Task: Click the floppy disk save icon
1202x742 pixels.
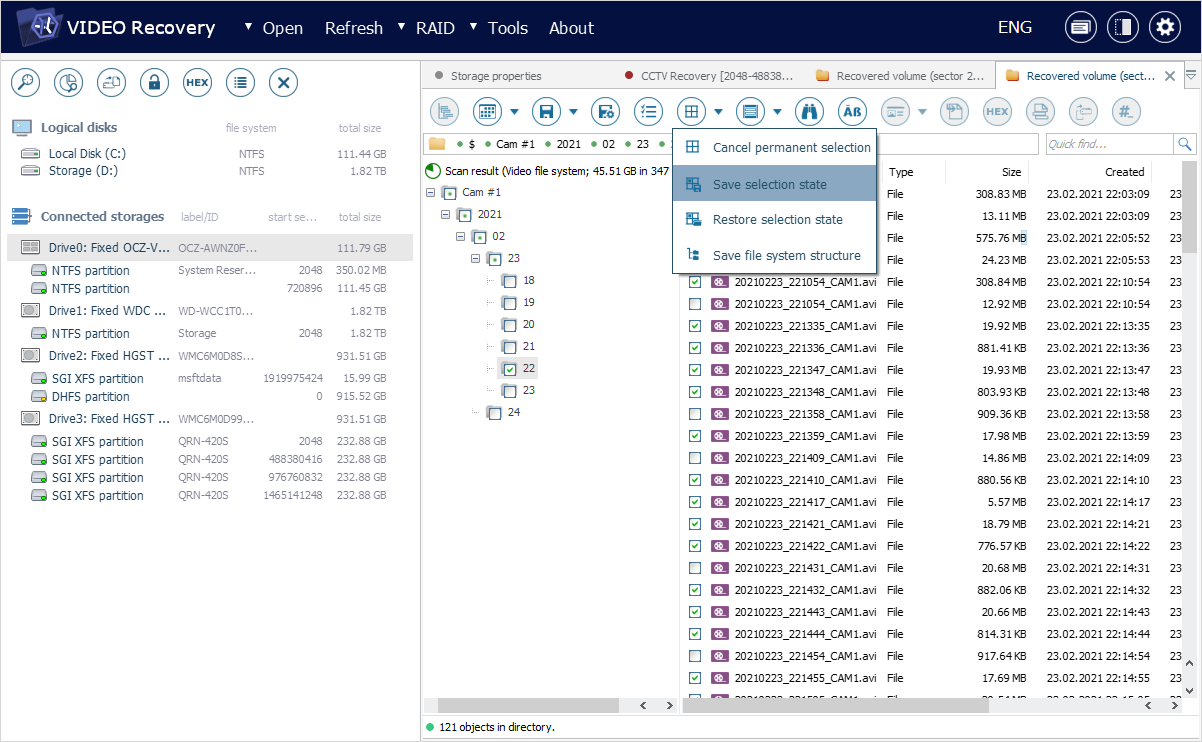Action: click(545, 112)
